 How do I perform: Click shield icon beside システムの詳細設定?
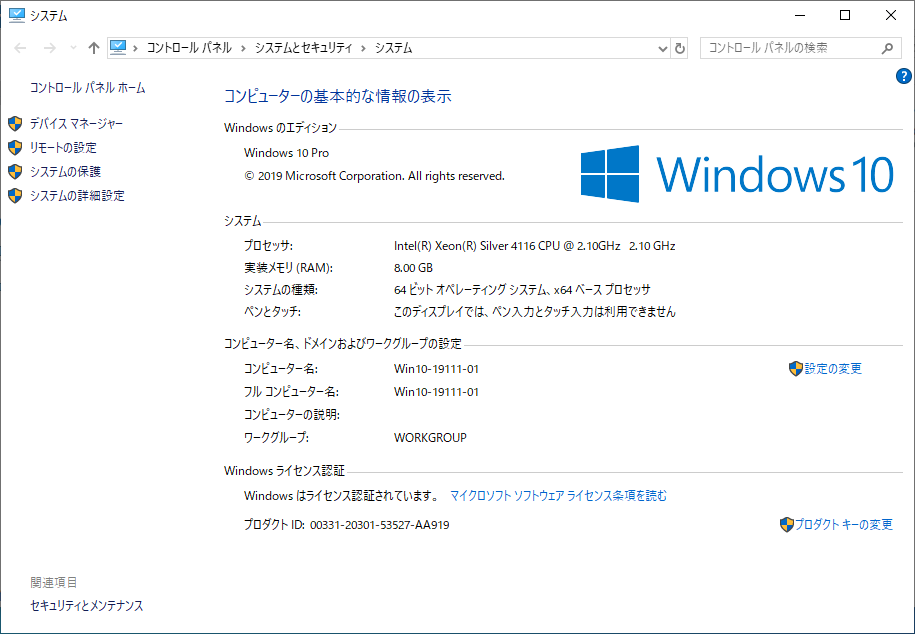pos(15,196)
